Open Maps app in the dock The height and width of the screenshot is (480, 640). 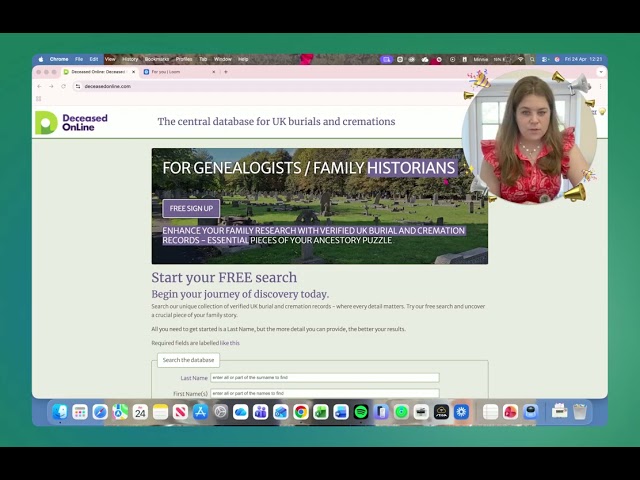pyautogui.click(x=120, y=412)
